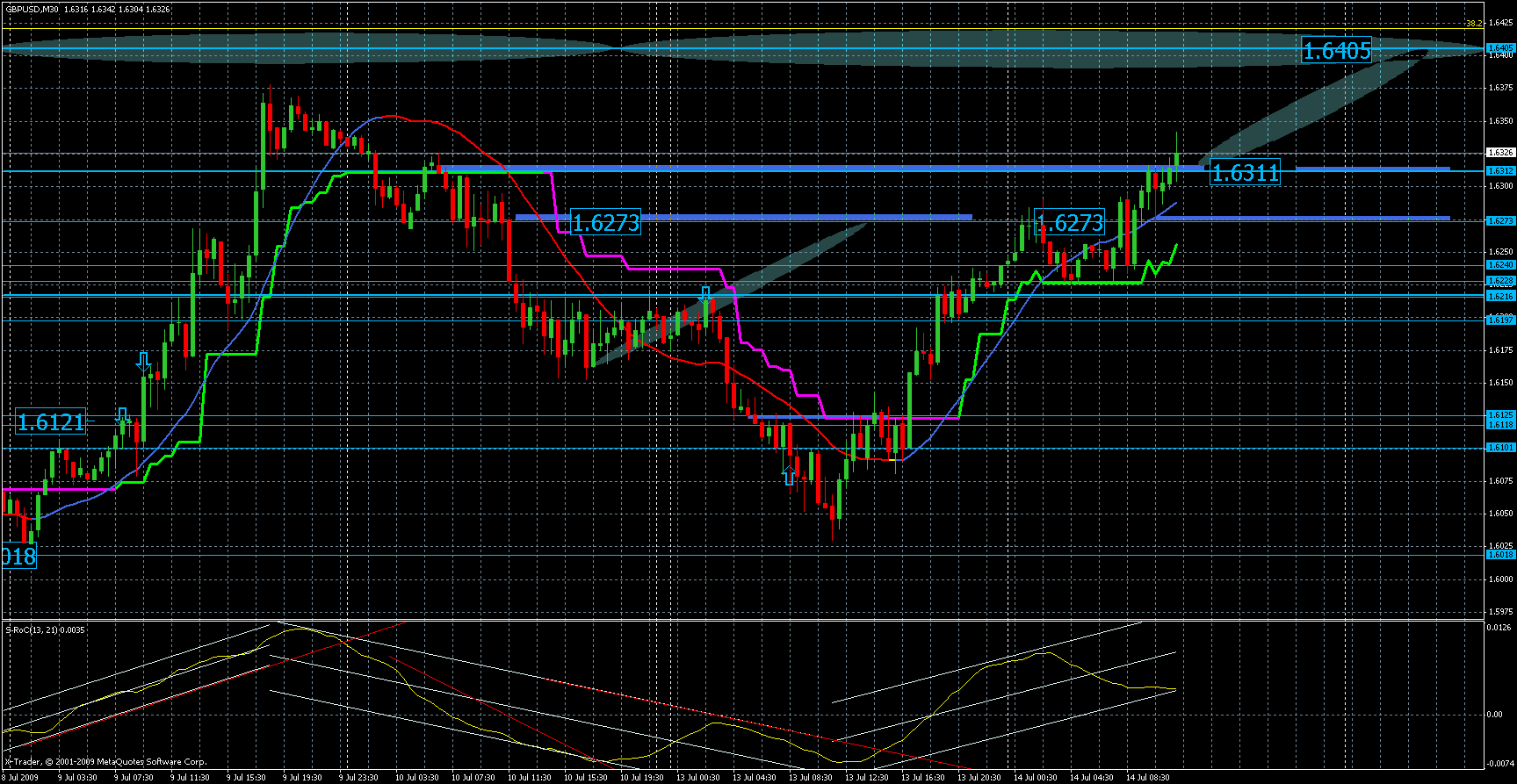Click the 1.6311 chart text label
This screenshot has height=784, width=1517.
point(1245,173)
